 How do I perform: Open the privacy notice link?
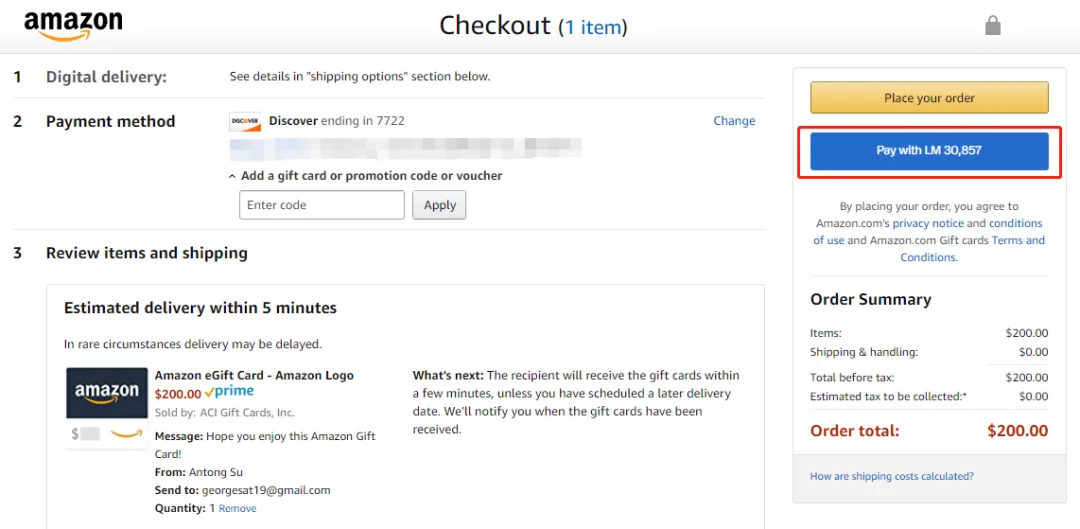(928, 223)
